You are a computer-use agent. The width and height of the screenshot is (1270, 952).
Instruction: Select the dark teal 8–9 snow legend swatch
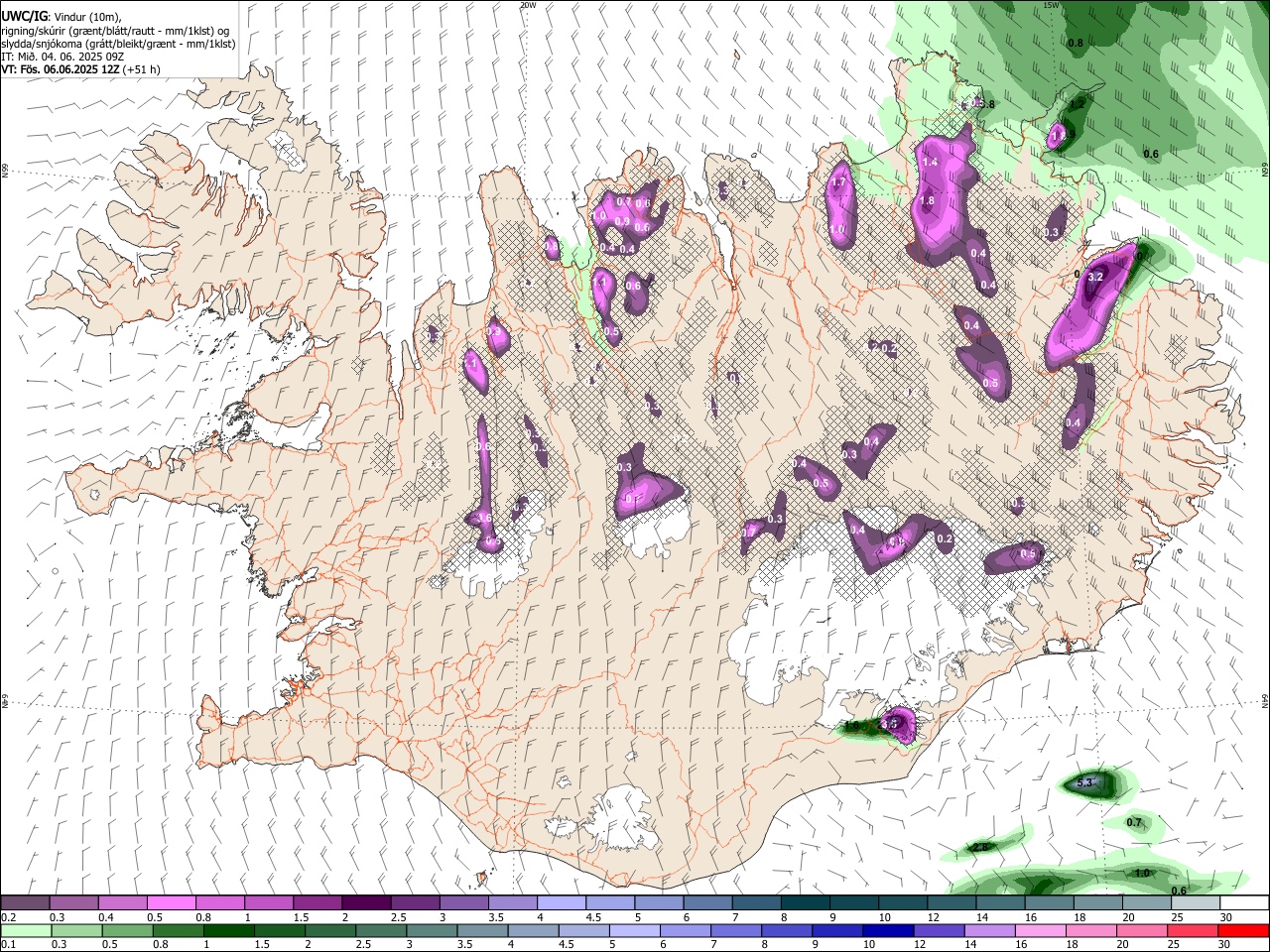click(804, 902)
